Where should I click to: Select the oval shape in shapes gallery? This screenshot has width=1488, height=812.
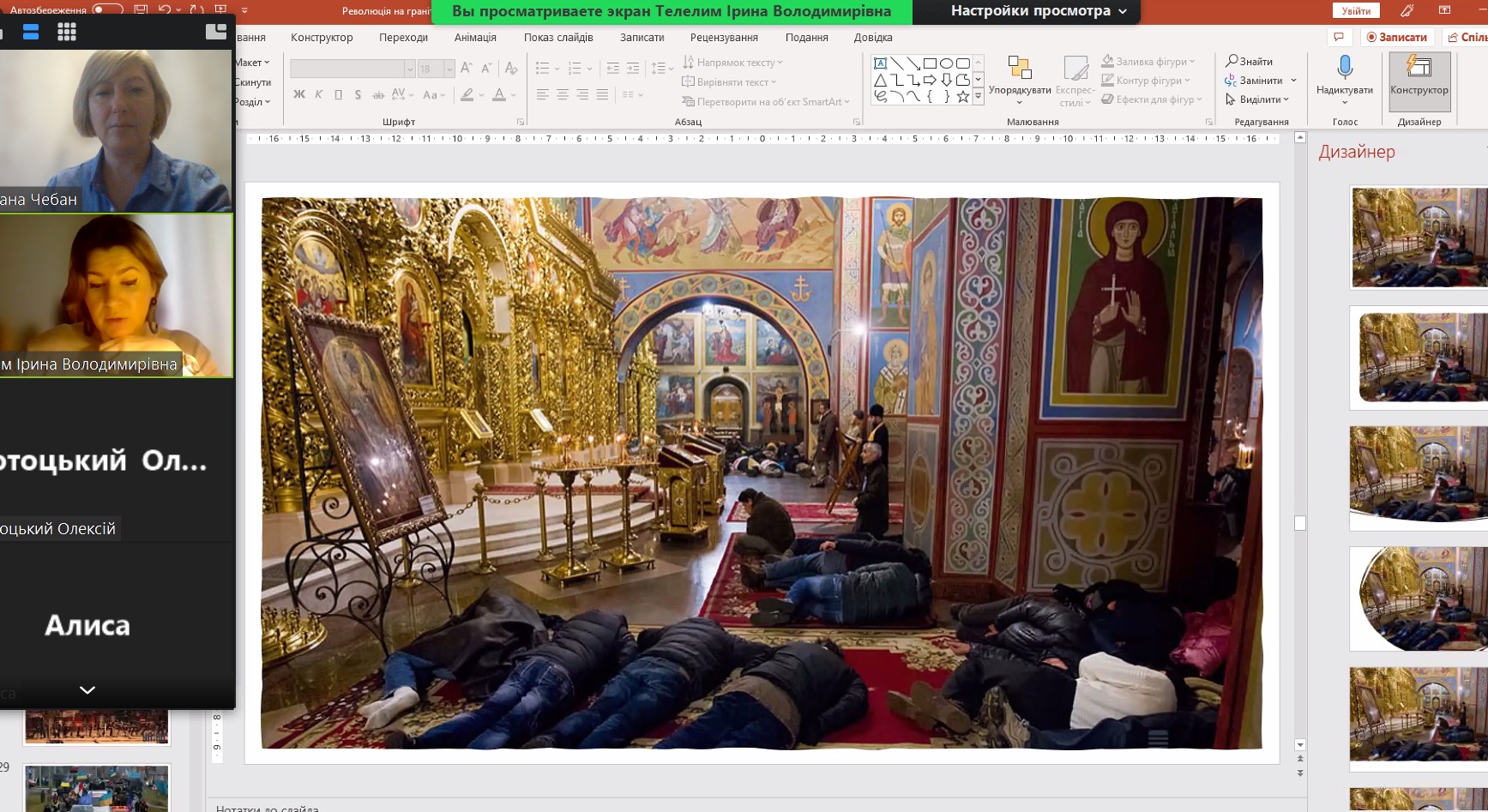tap(946, 63)
